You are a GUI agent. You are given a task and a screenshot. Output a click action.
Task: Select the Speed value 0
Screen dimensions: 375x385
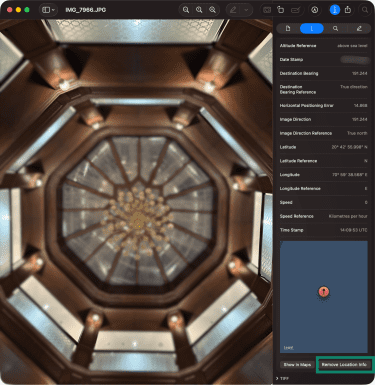(x=366, y=202)
